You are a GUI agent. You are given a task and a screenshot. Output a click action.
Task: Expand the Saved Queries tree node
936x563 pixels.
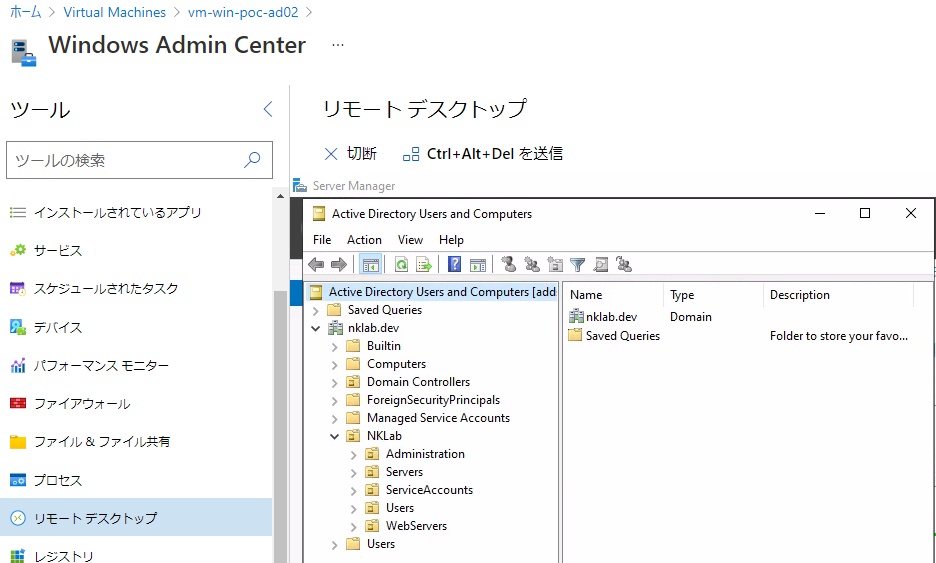(x=316, y=310)
